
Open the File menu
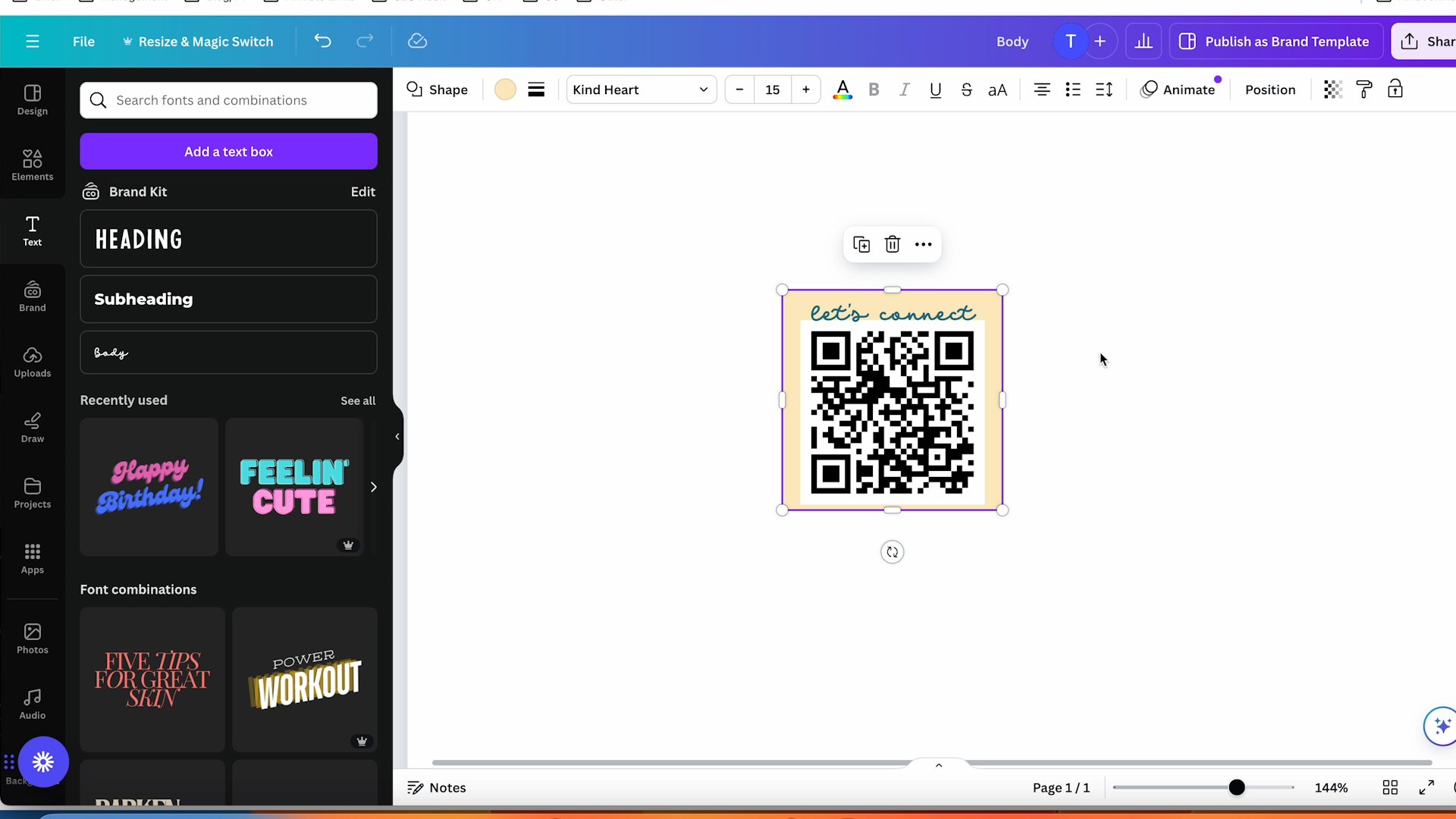click(84, 41)
